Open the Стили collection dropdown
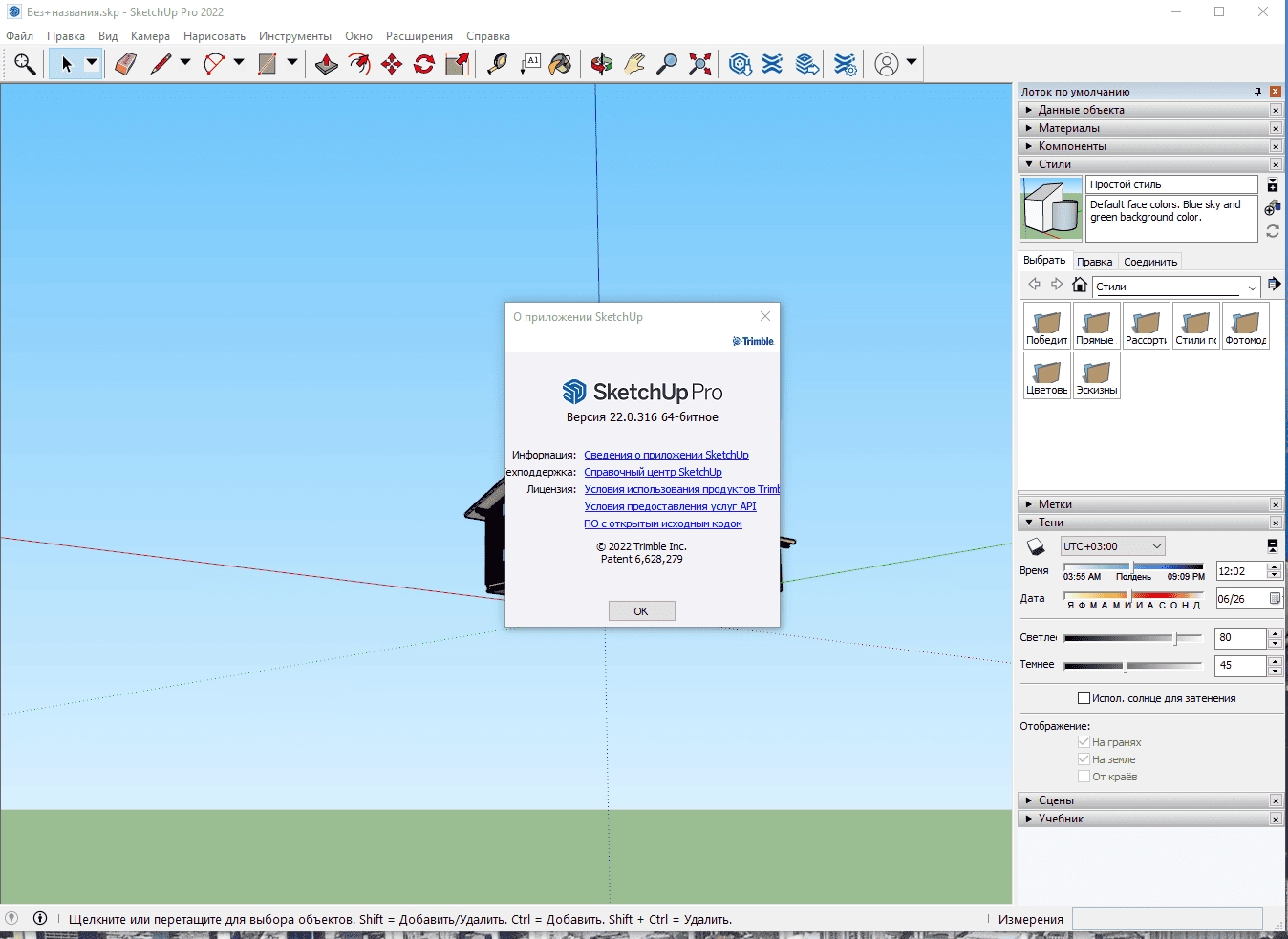The width and height of the screenshot is (1288, 939). tap(1177, 287)
